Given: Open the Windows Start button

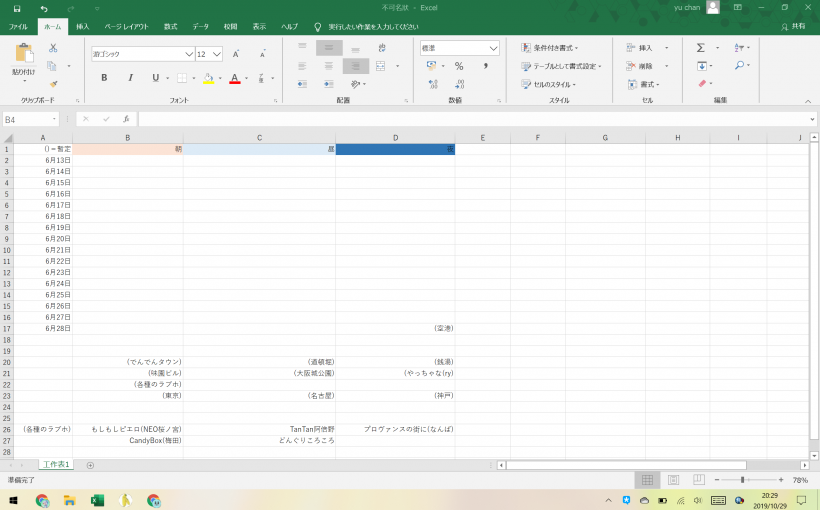Looking at the screenshot, I should (14, 501).
